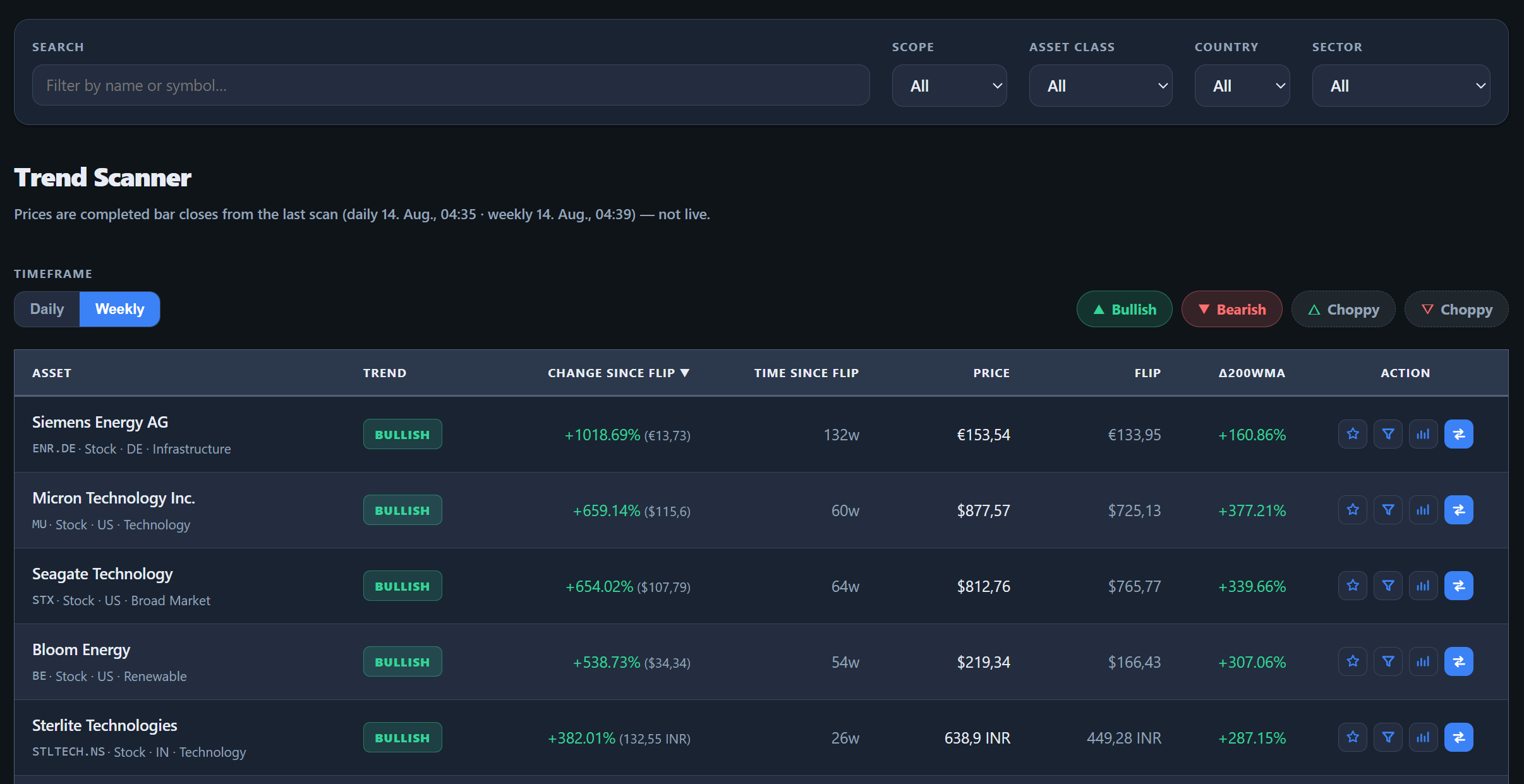Star Seagate Technology as favorite
The image size is (1524, 784).
coord(1352,586)
